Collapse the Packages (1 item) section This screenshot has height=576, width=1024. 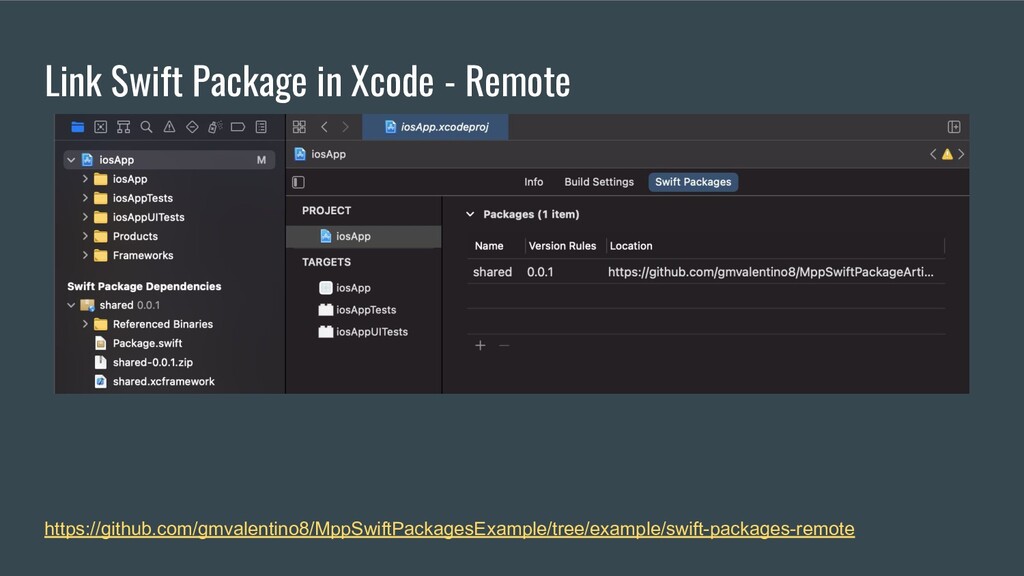470,214
